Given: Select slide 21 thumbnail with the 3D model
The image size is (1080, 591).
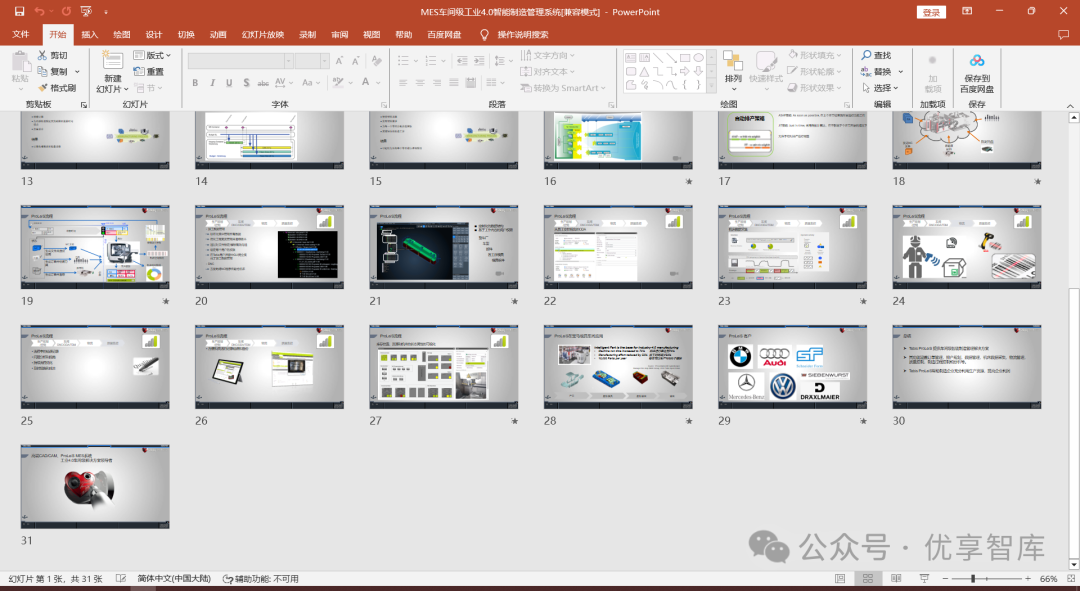Looking at the screenshot, I should pyautogui.click(x=444, y=247).
